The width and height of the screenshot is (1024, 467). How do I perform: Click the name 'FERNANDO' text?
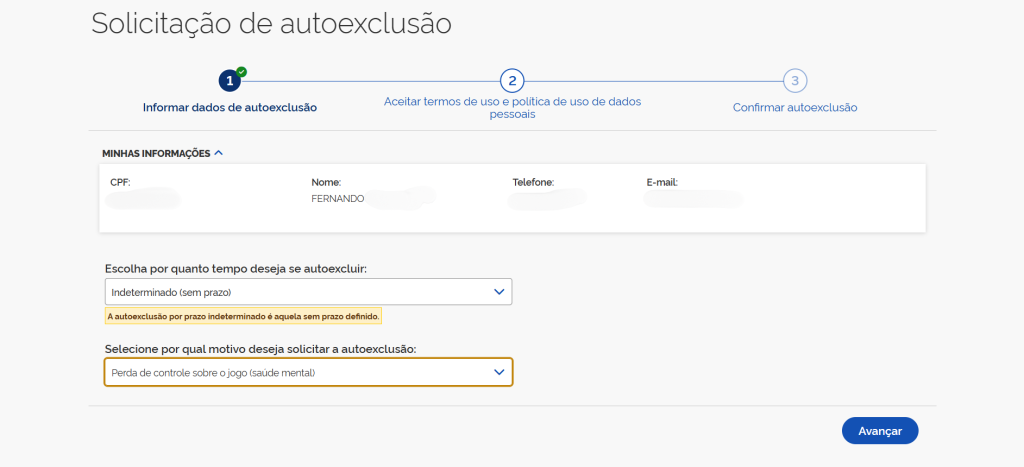click(x=338, y=199)
